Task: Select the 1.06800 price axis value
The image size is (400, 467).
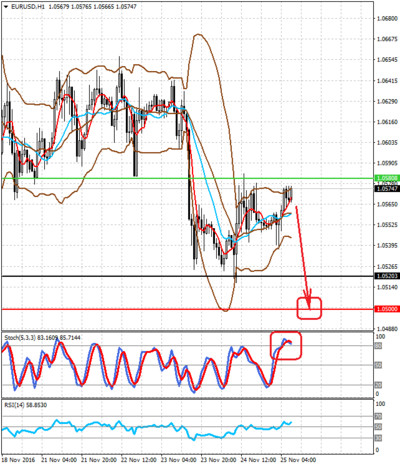Action: [387, 18]
